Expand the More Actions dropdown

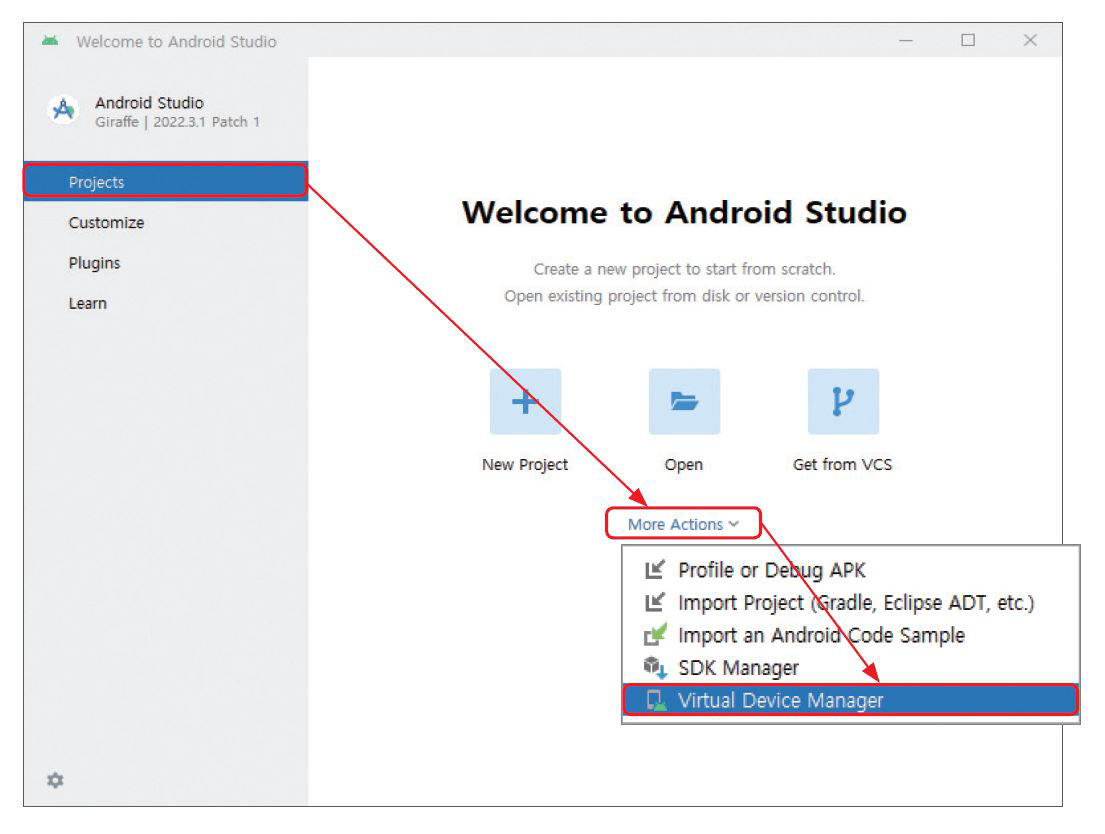point(683,524)
